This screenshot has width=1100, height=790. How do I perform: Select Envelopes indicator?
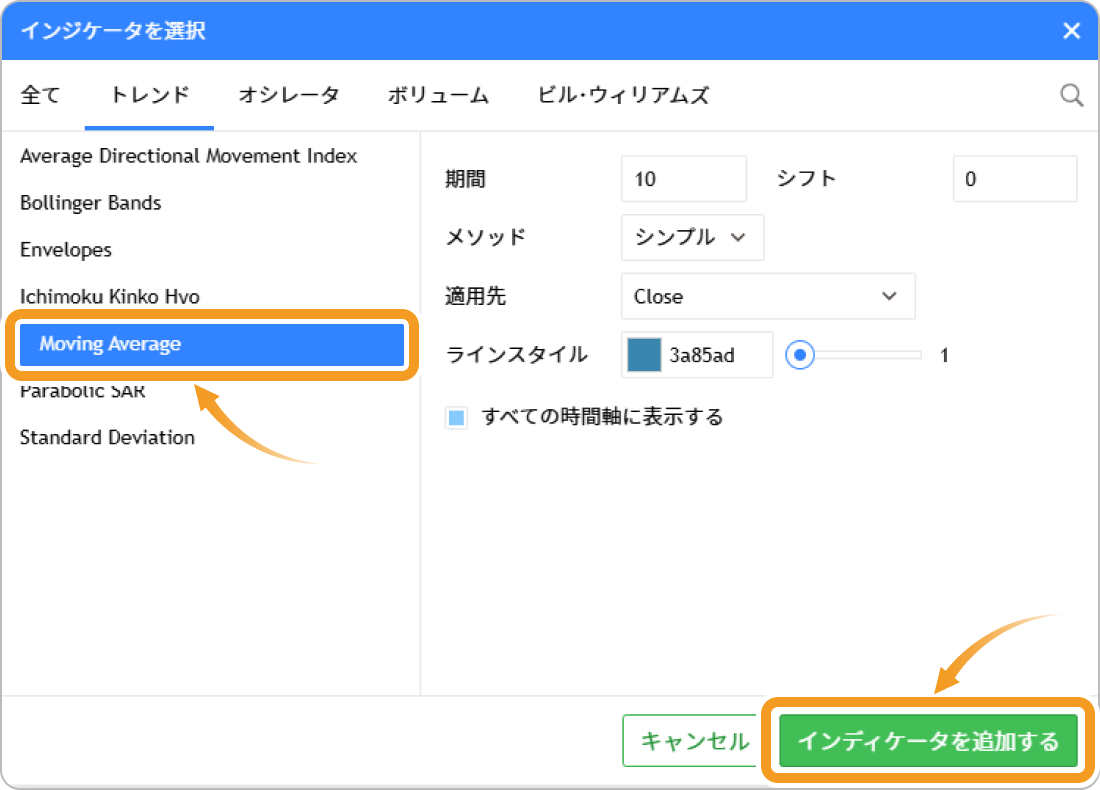point(66,250)
